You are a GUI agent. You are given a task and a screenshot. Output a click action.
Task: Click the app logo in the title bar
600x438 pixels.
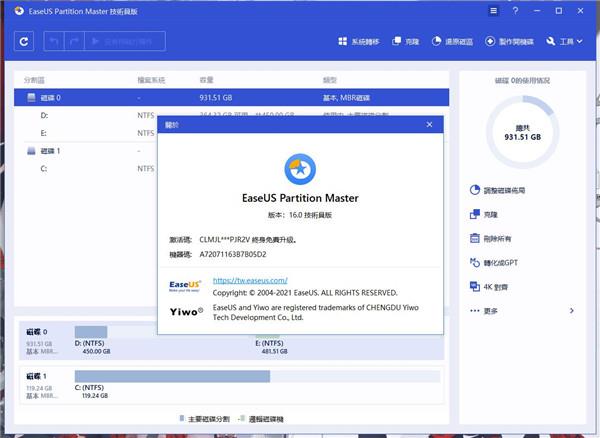[x=19, y=11]
